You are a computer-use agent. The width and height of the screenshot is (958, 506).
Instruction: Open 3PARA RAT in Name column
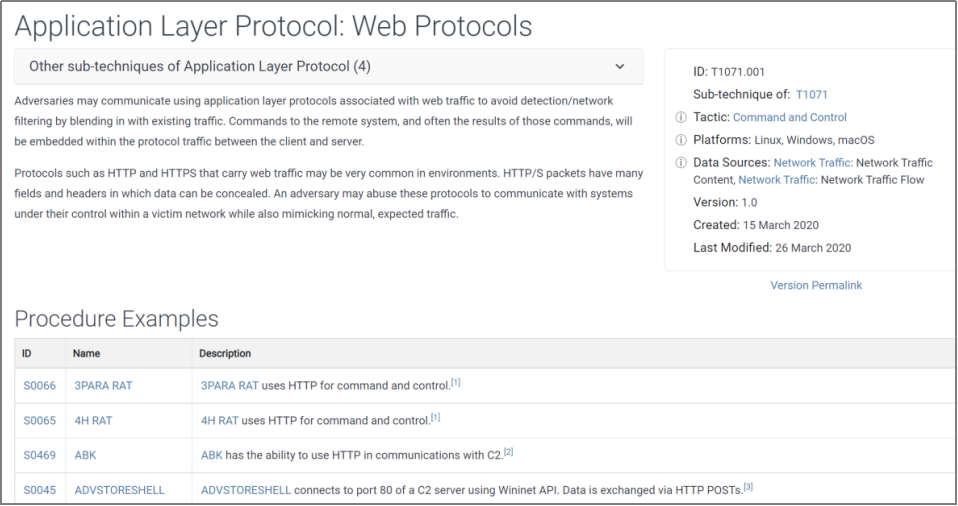tap(103, 386)
